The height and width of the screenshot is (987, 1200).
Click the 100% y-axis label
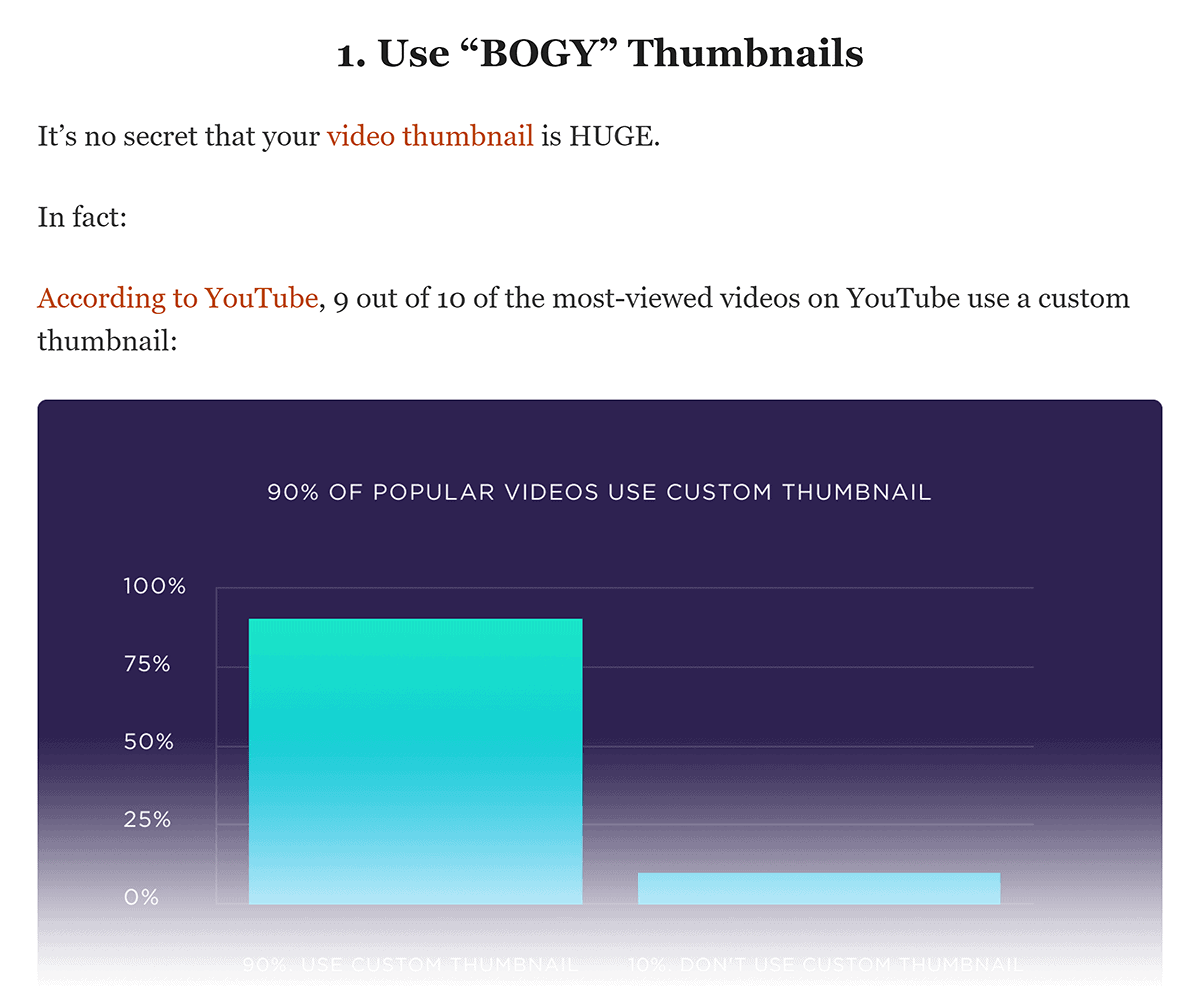coord(155,587)
